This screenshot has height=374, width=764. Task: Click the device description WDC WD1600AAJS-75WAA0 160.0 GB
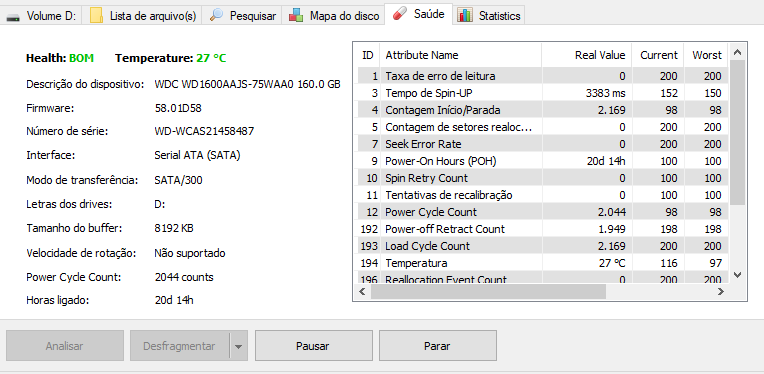[247, 84]
